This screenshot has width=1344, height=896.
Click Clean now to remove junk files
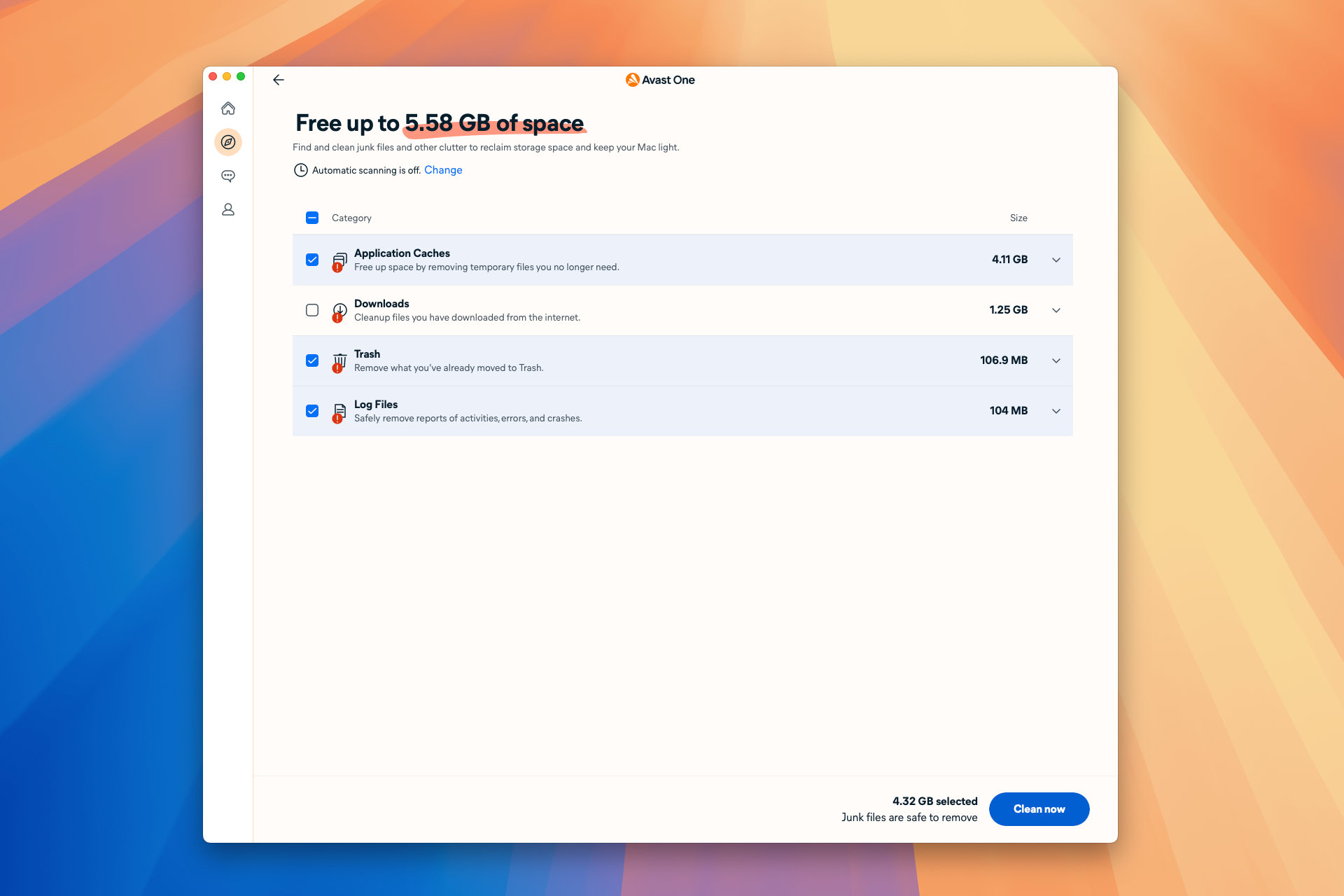(x=1039, y=808)
